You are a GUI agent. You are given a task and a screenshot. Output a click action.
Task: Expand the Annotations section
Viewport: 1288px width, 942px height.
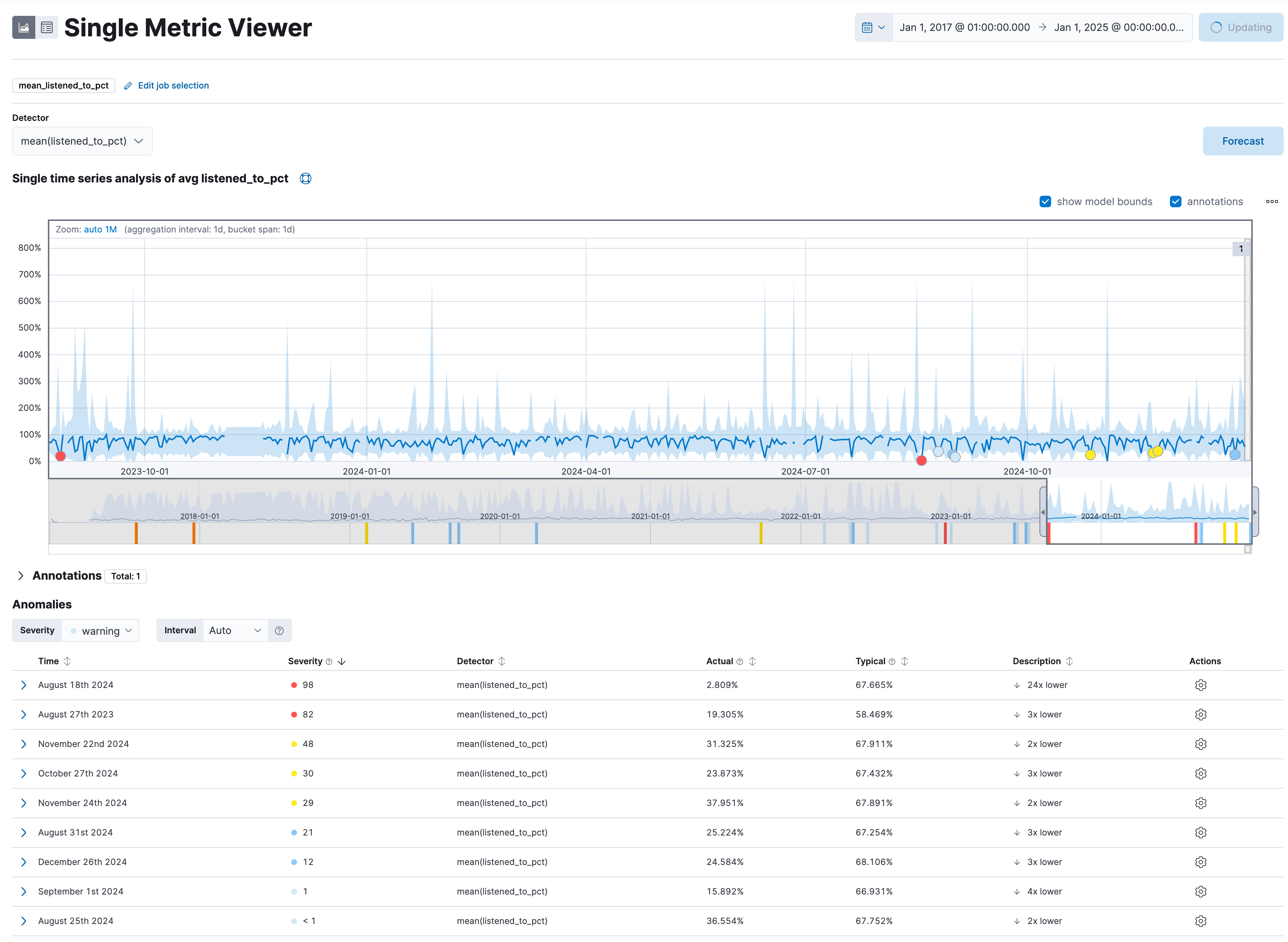pos(21,576)
